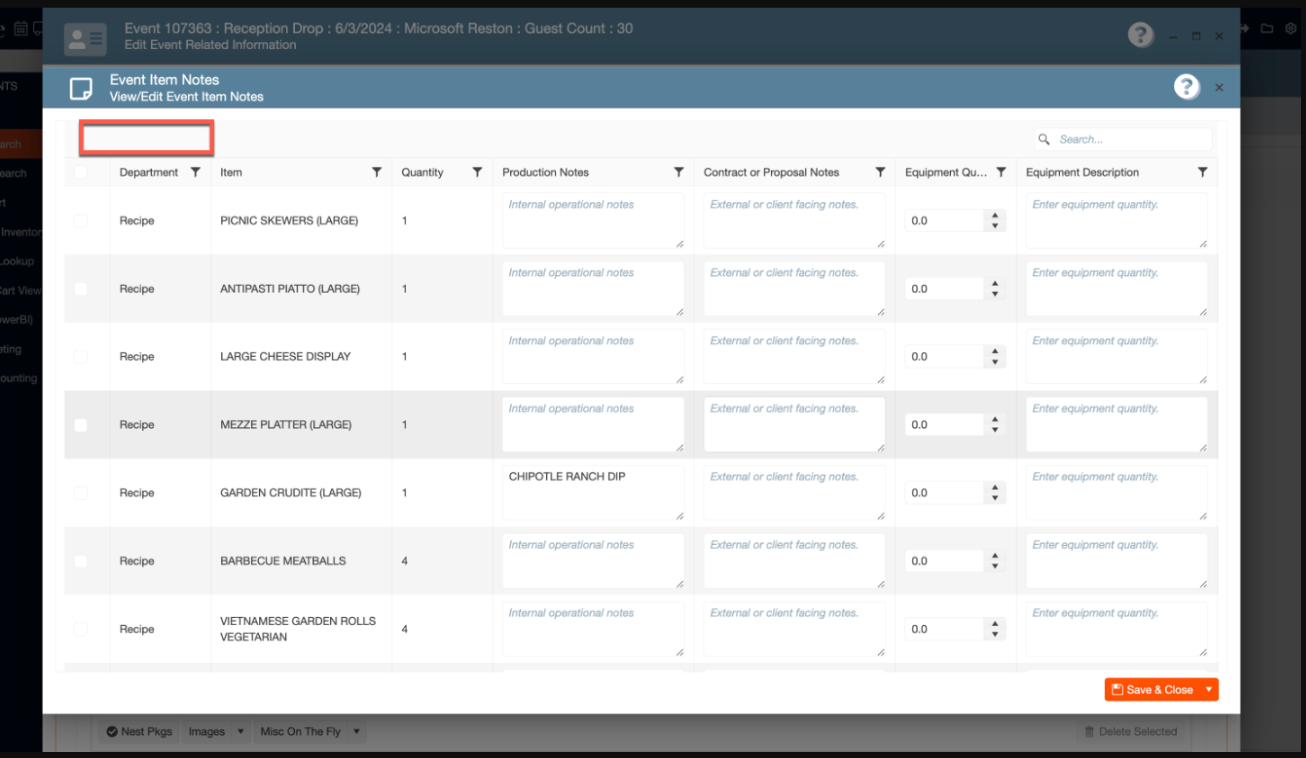Screen dimensions: 1306x758
Task: Open the Images dropdown menu
Action: click(x=241, y=732)
